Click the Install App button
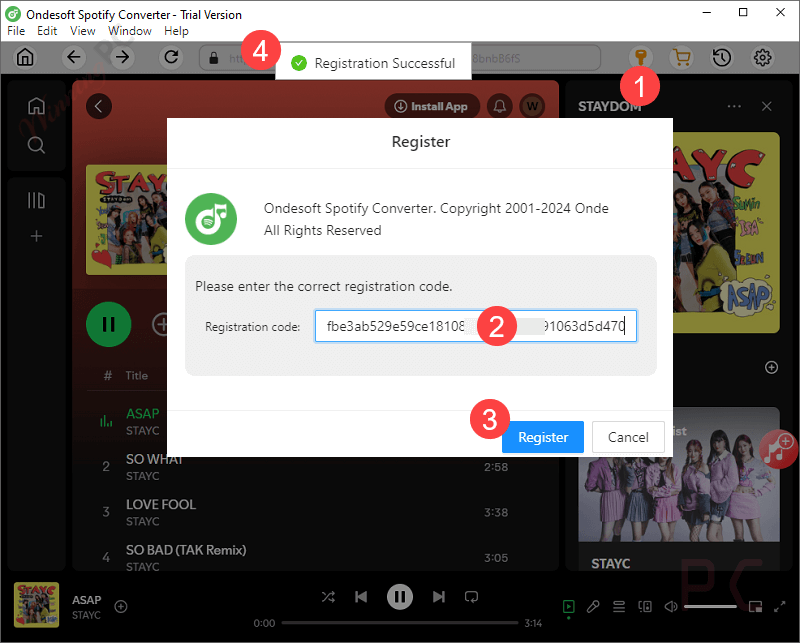The image size is (800, 643). [x=432, y=106]
